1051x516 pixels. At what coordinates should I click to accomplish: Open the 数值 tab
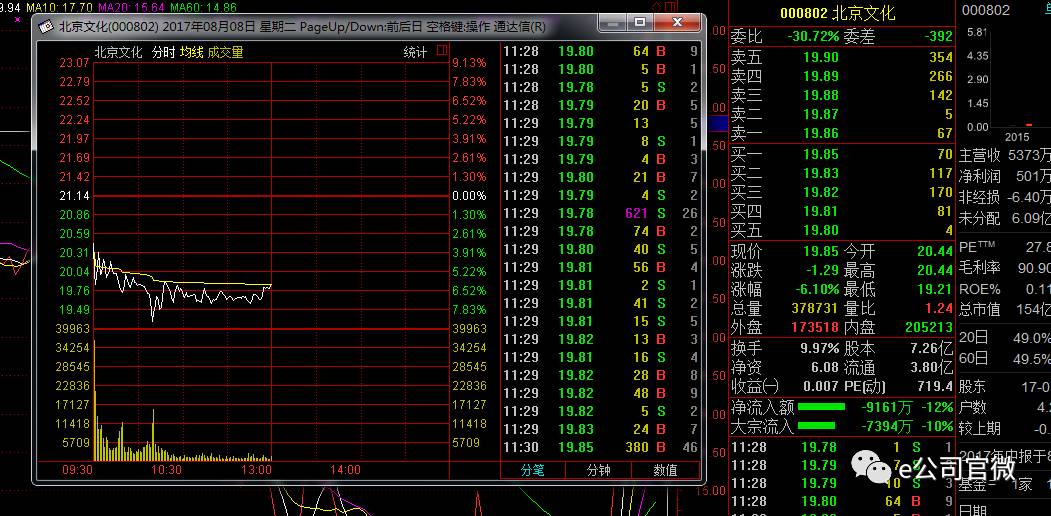[x=665, y=469]
